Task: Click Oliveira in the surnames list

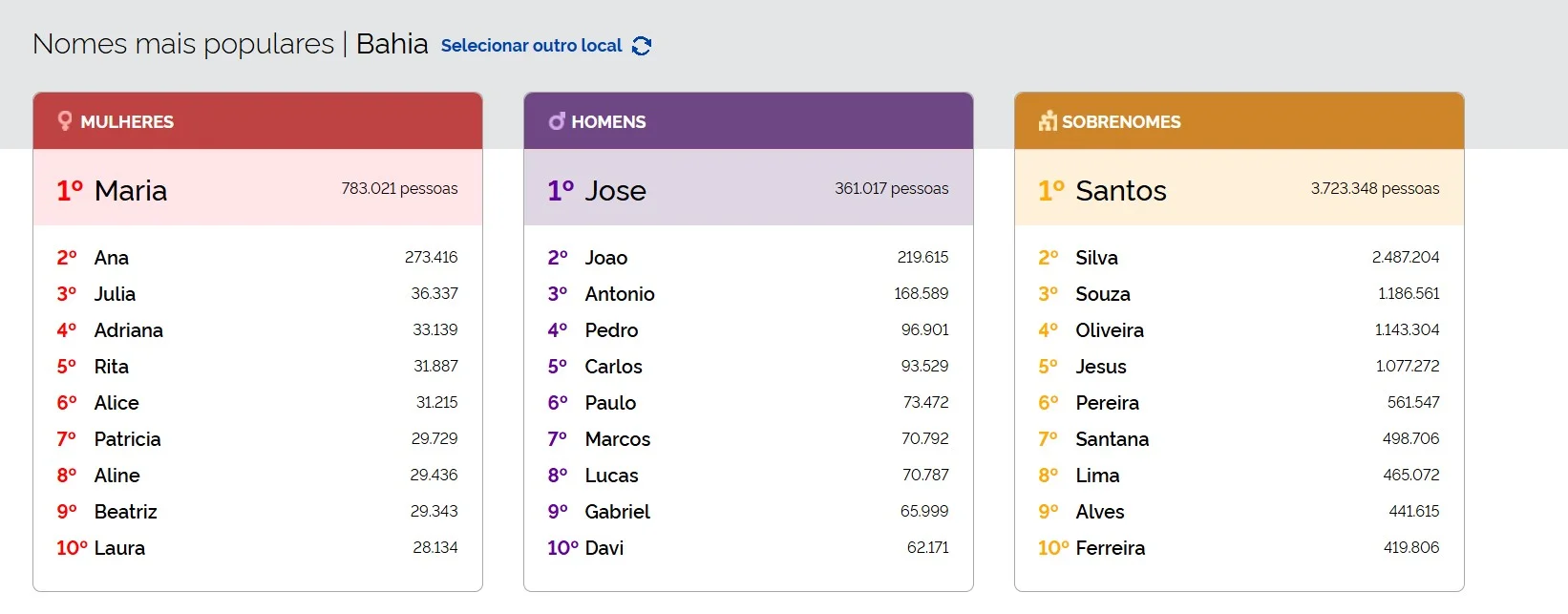Action: click(x=1109, y=330)
